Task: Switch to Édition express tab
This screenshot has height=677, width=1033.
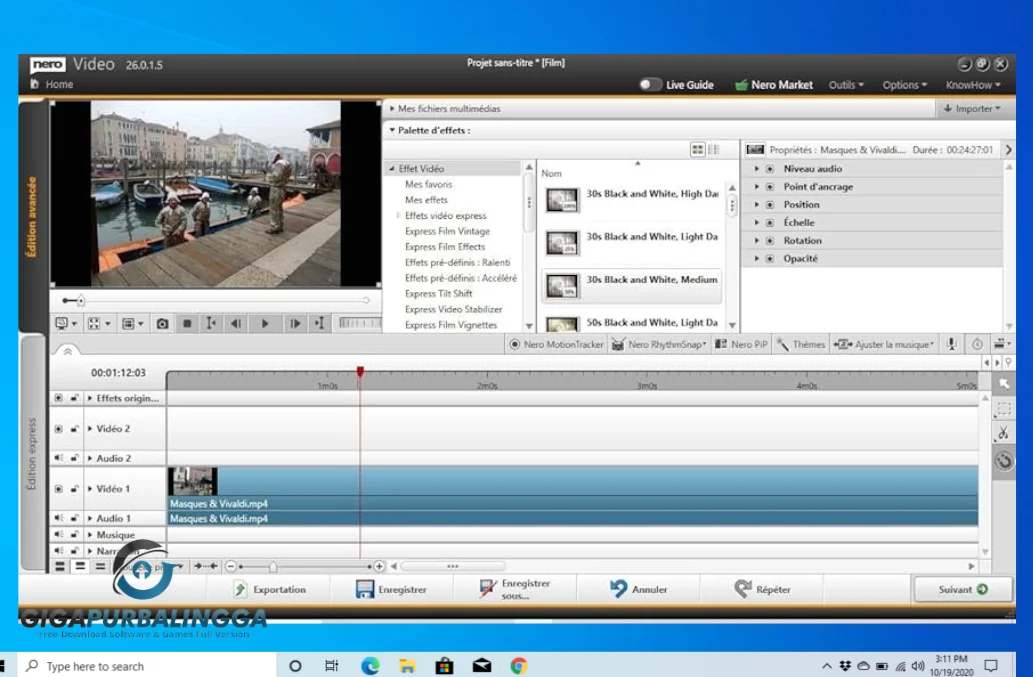Action: 32,454
